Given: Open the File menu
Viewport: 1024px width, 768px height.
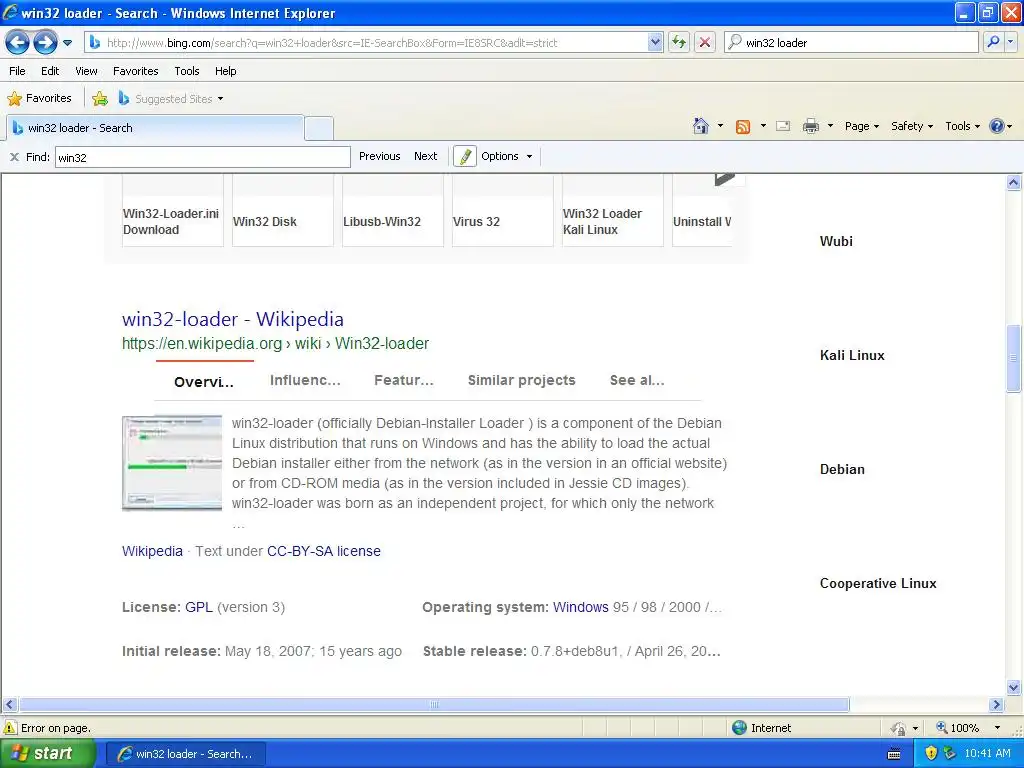Looking at the screenshot, I should [x=18, y=71].
